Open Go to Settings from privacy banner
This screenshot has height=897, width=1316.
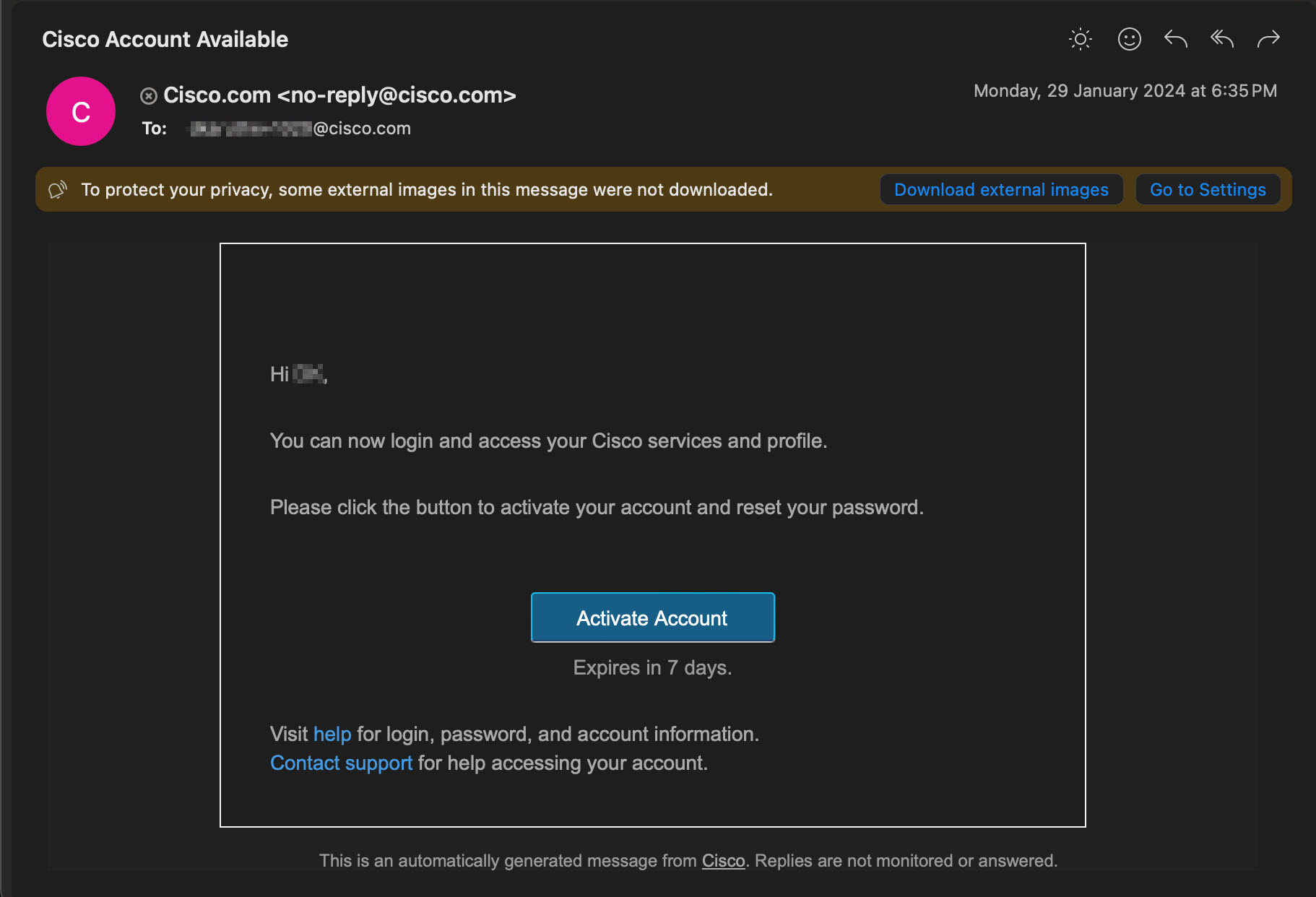[x=1207, y=190]
